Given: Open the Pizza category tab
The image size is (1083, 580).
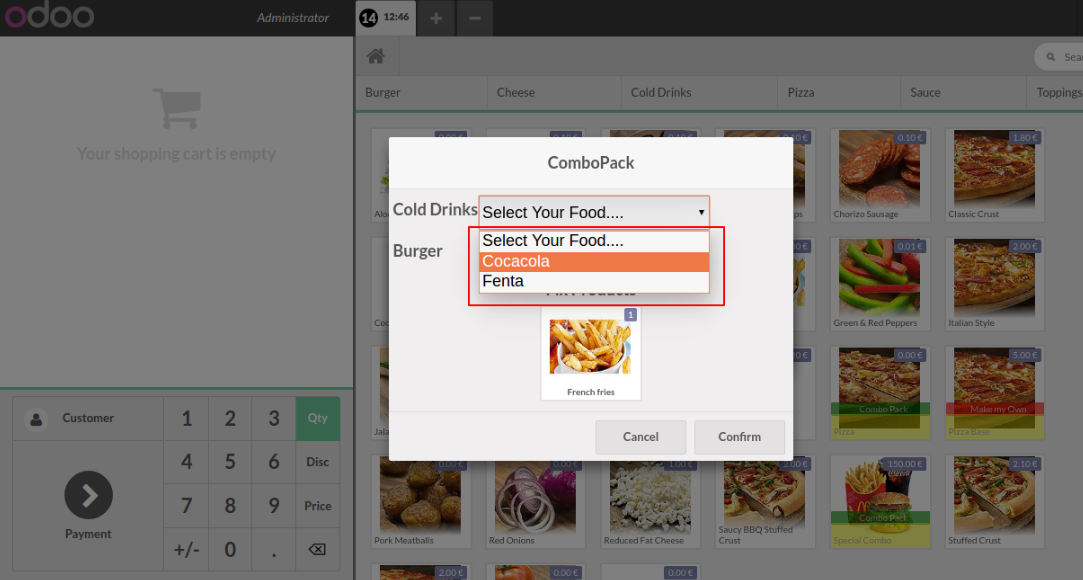Looking at the screenshot, I should 800,92.
